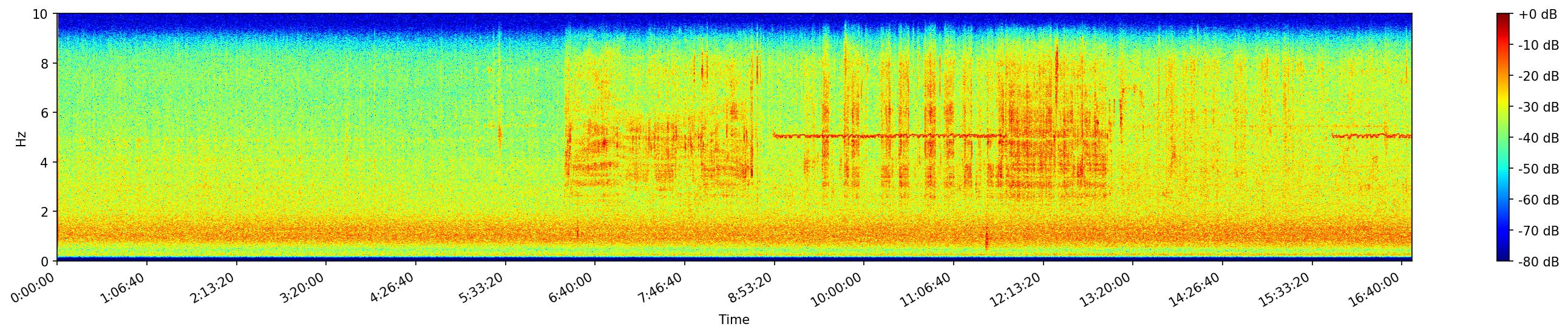Image resolution: width=1568 pixels, height=335 pixels.
Task: Click the 'Time' x-axis title
Action: (x=733, y=320)
